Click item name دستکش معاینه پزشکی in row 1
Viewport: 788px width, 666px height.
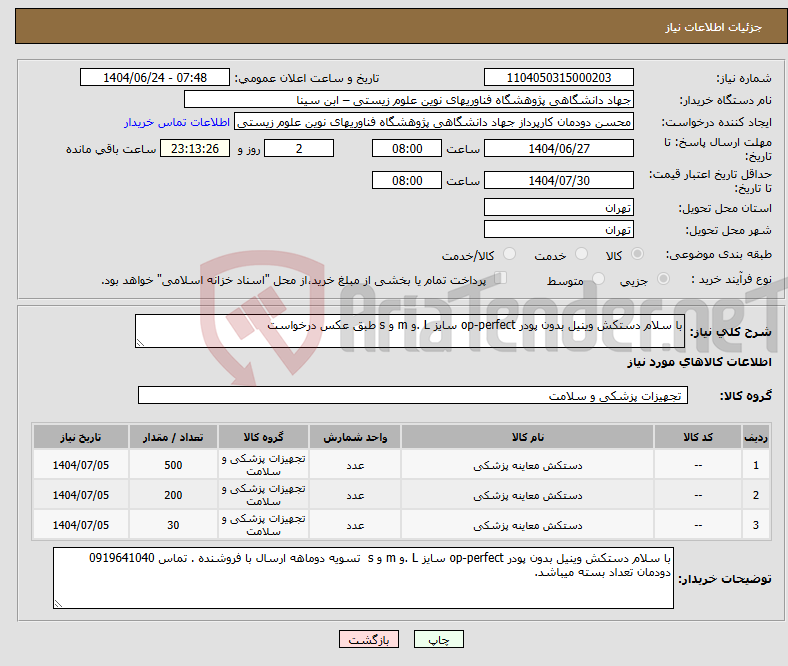coord(528,465)
